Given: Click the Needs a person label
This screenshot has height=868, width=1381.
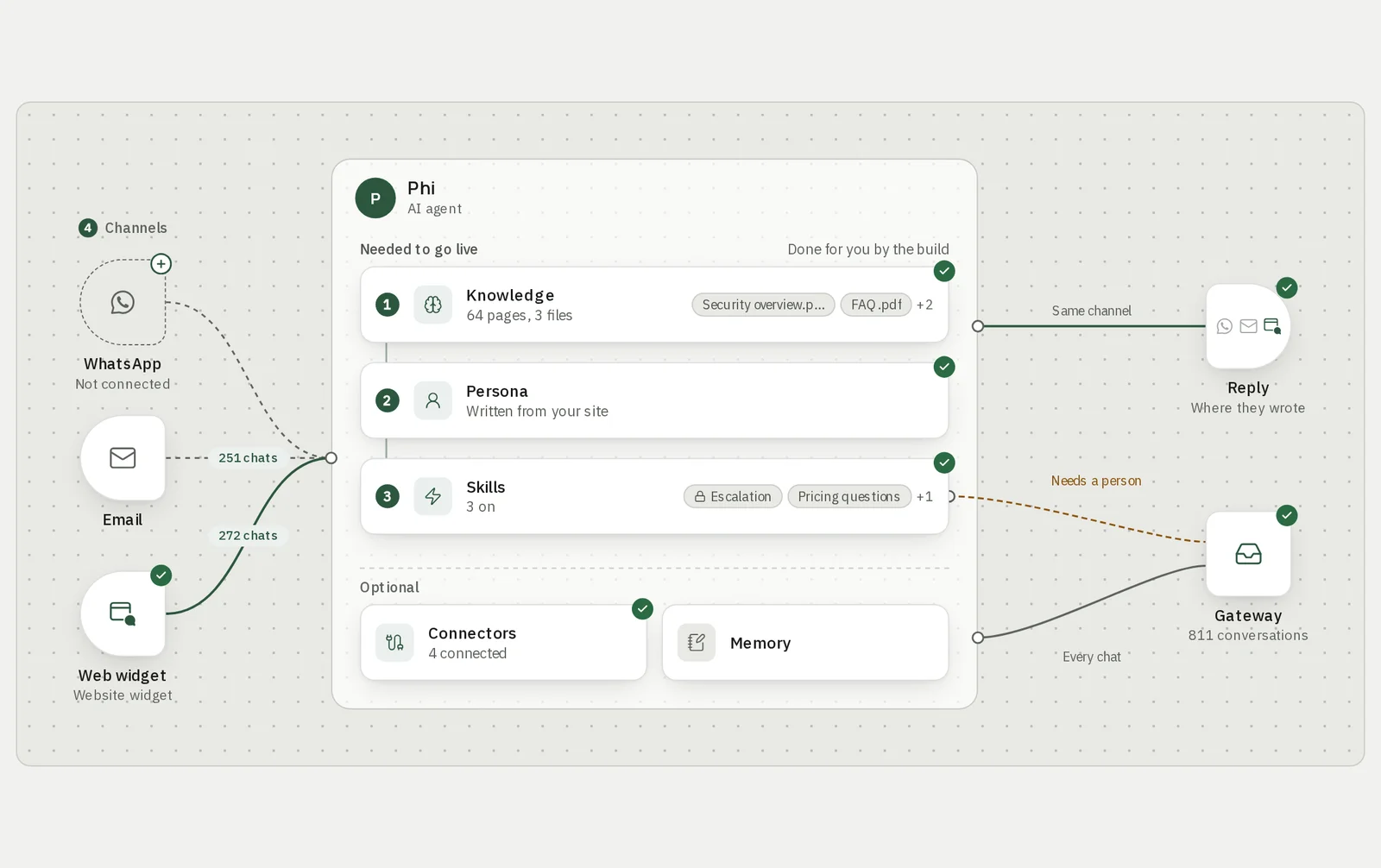Looking at the screenshot, I should pyautogui.click(x=1096, y=481).
